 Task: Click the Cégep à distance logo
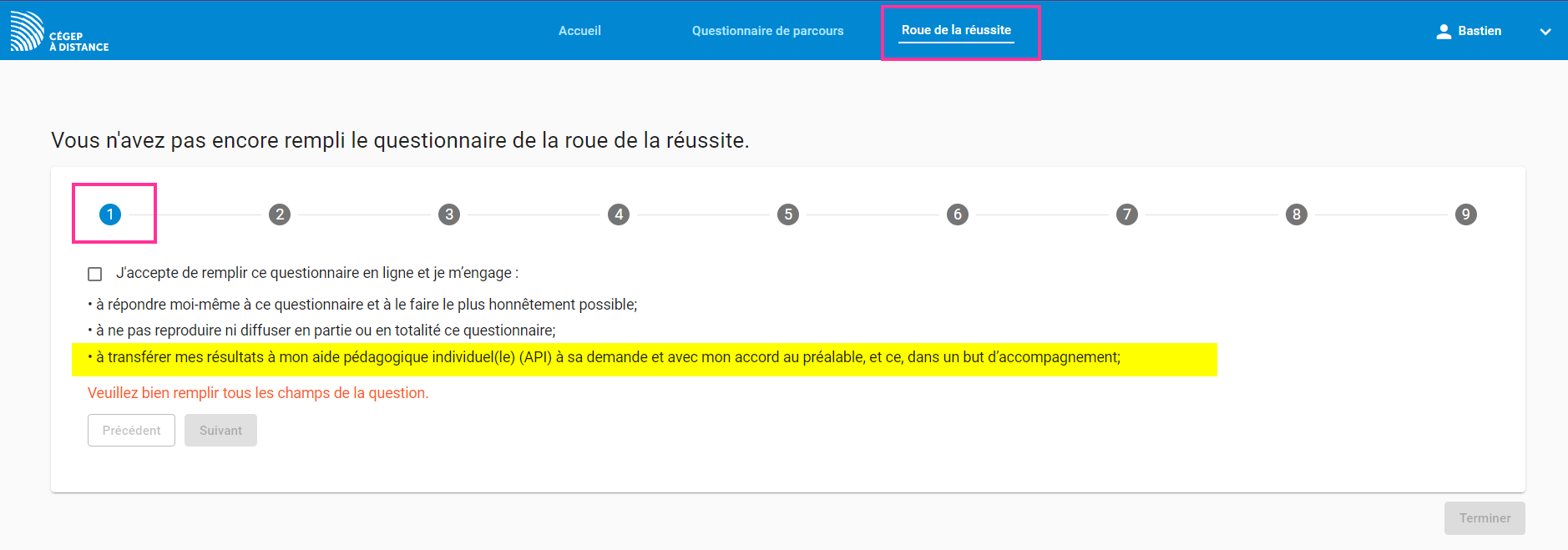click(x=59, y=32)
